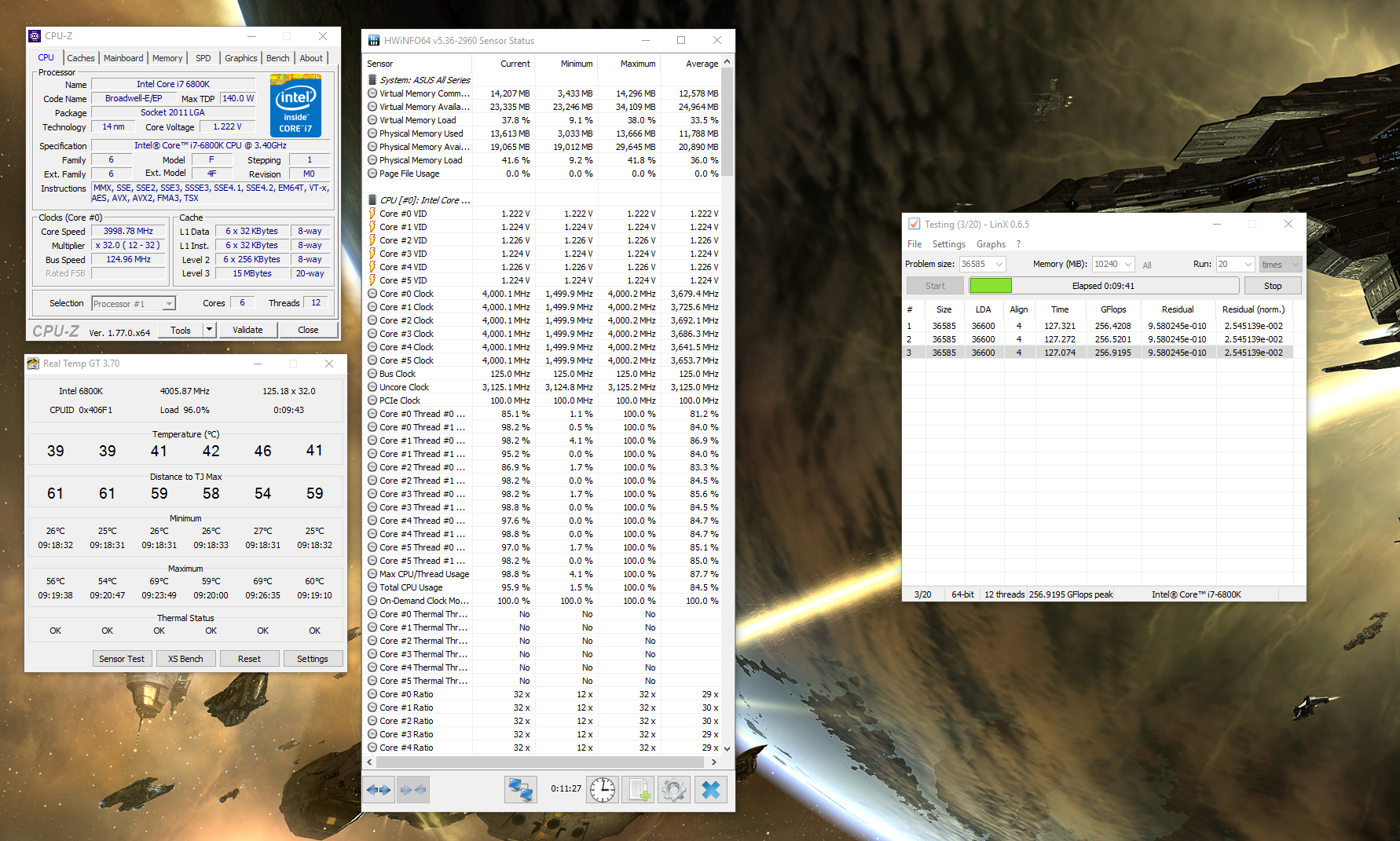Select the LinX result row with 256.5201 GFlops
The height and width of the screenshot is (841, 1400).
1099,339
